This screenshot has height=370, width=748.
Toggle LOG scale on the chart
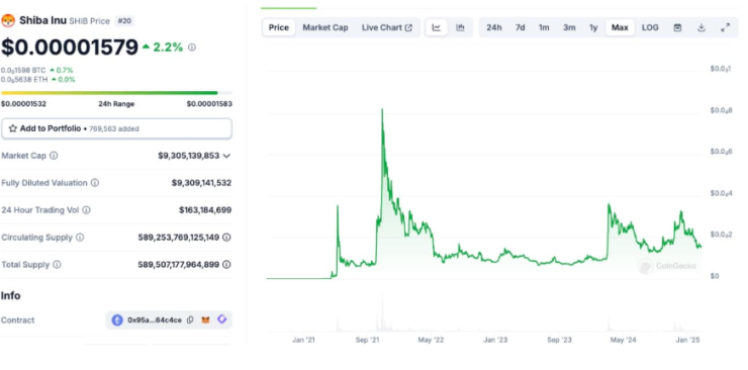click(650, 28)
